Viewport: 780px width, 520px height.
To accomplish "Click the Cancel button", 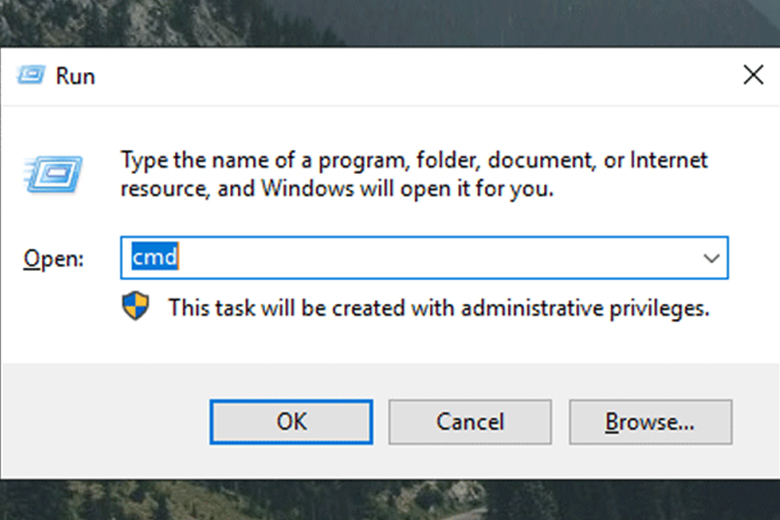I will (470, 421).
